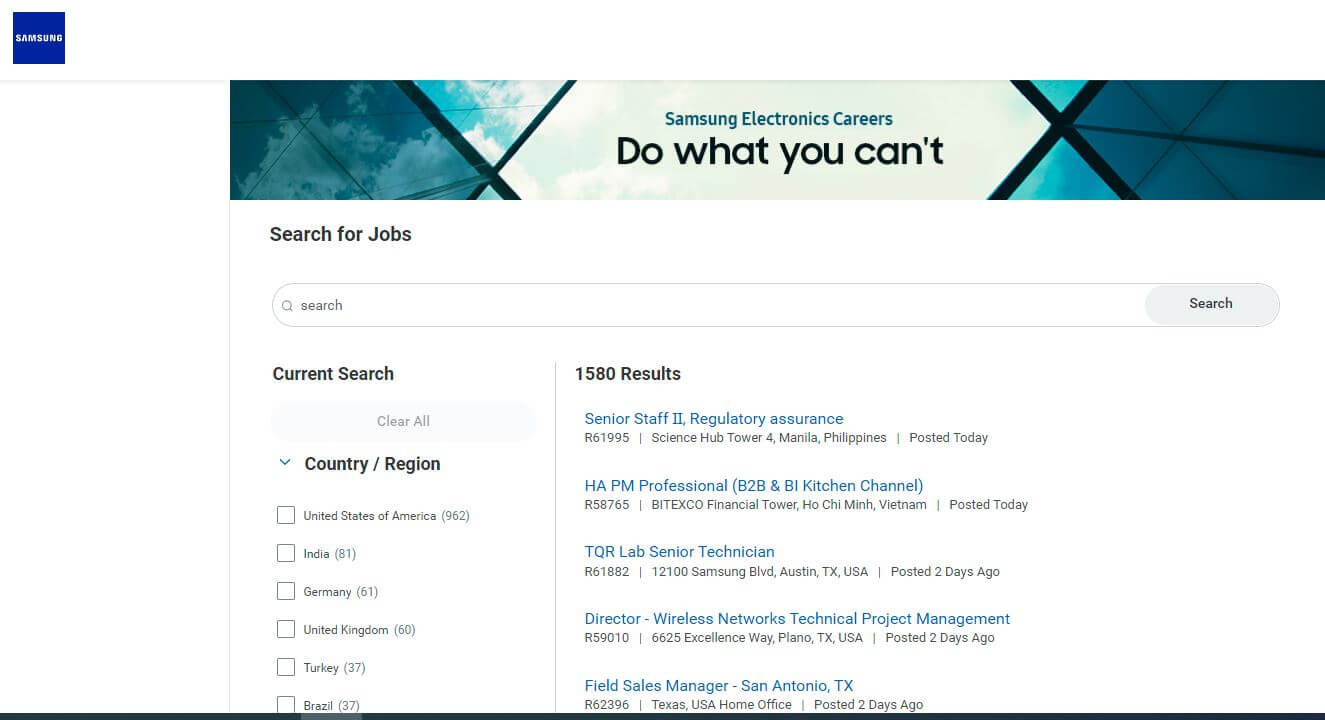
Task: Click the Clear All button
Action: 403,421
